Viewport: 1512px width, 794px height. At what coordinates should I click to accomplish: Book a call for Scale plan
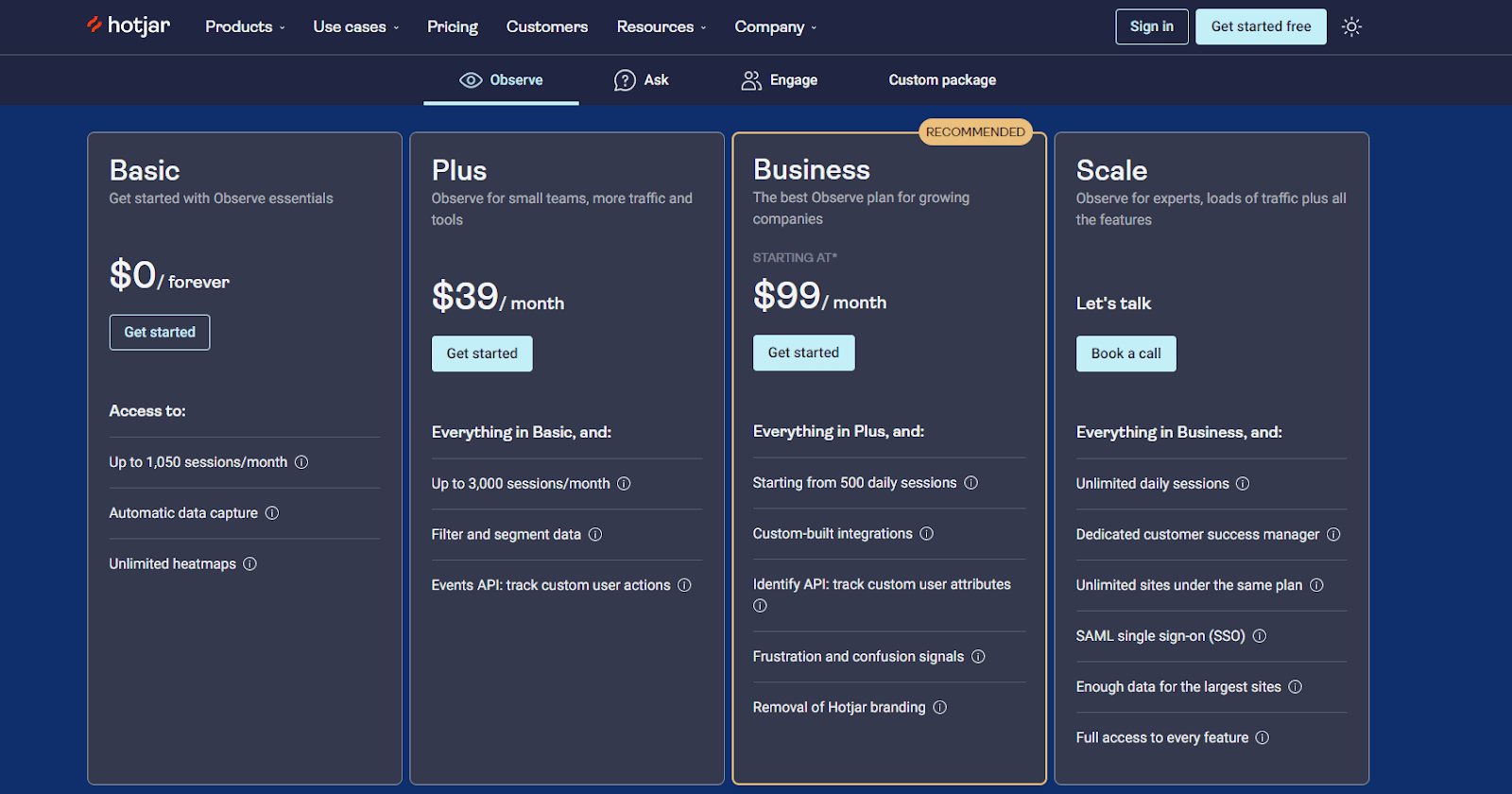pyautogui.click(x=1126, y=354)
